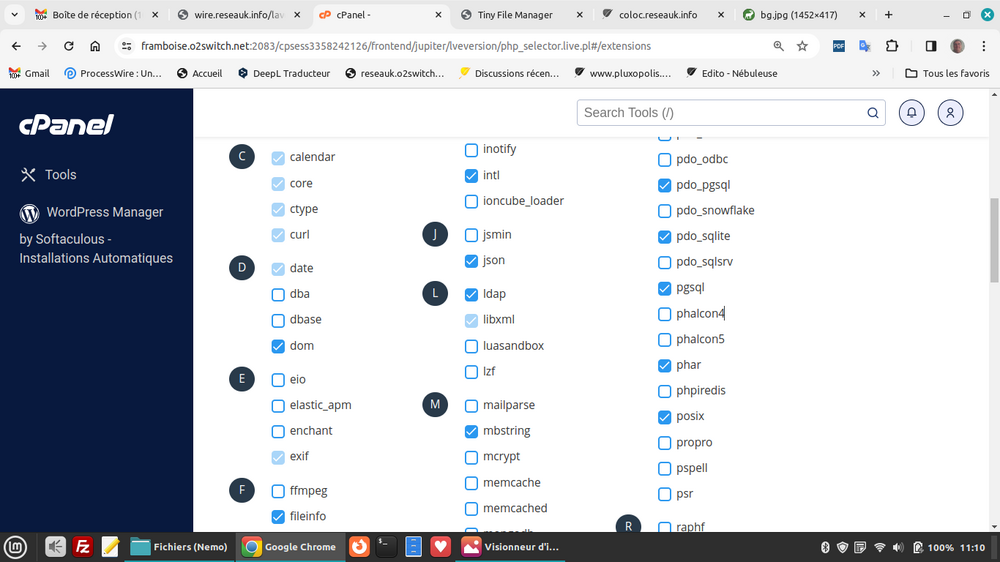Click the search magnifier in Search Tools
Viewport: 1000px width, 562px height.
[872, 113]
